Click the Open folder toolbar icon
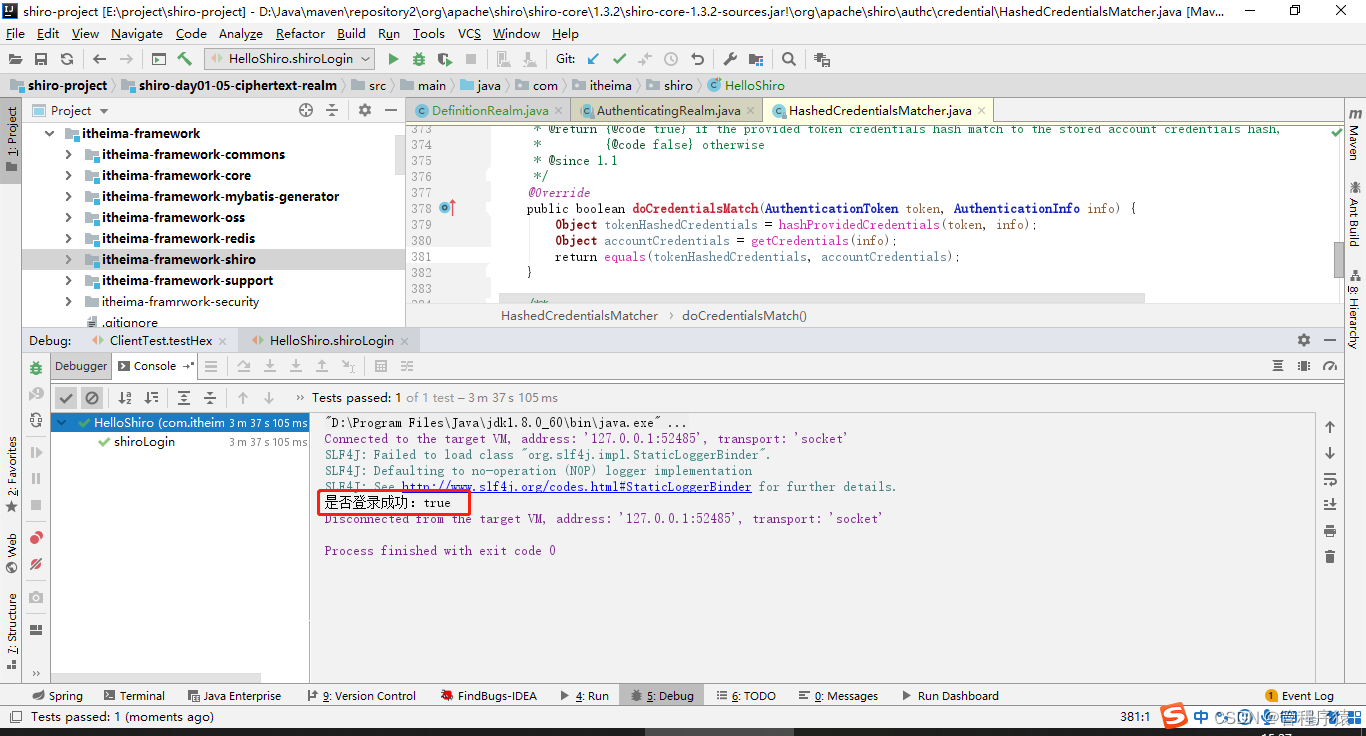This screenshot has width=1366, height=736. coord(15,59)
